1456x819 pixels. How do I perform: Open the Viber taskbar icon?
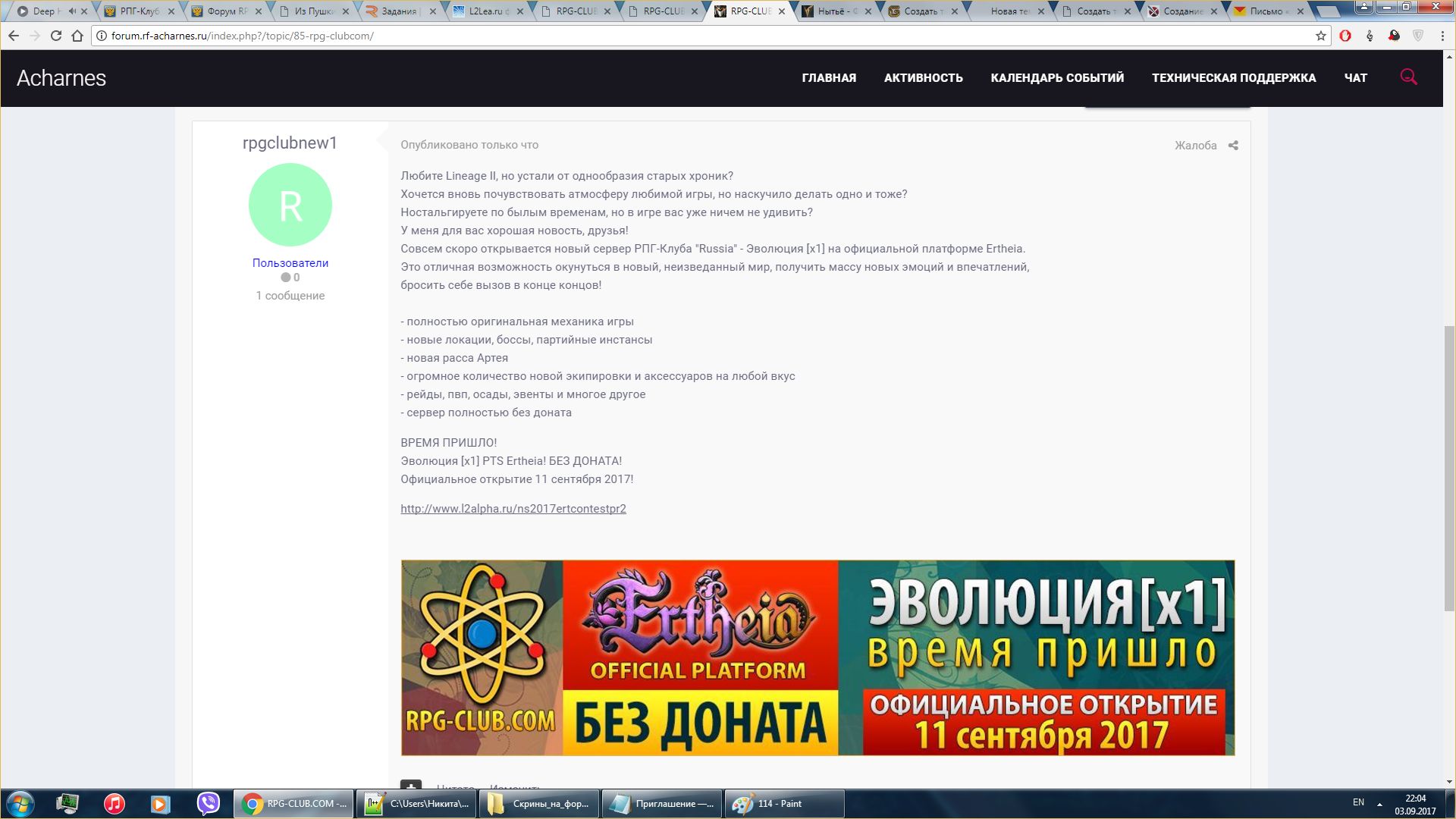[208, 804]
